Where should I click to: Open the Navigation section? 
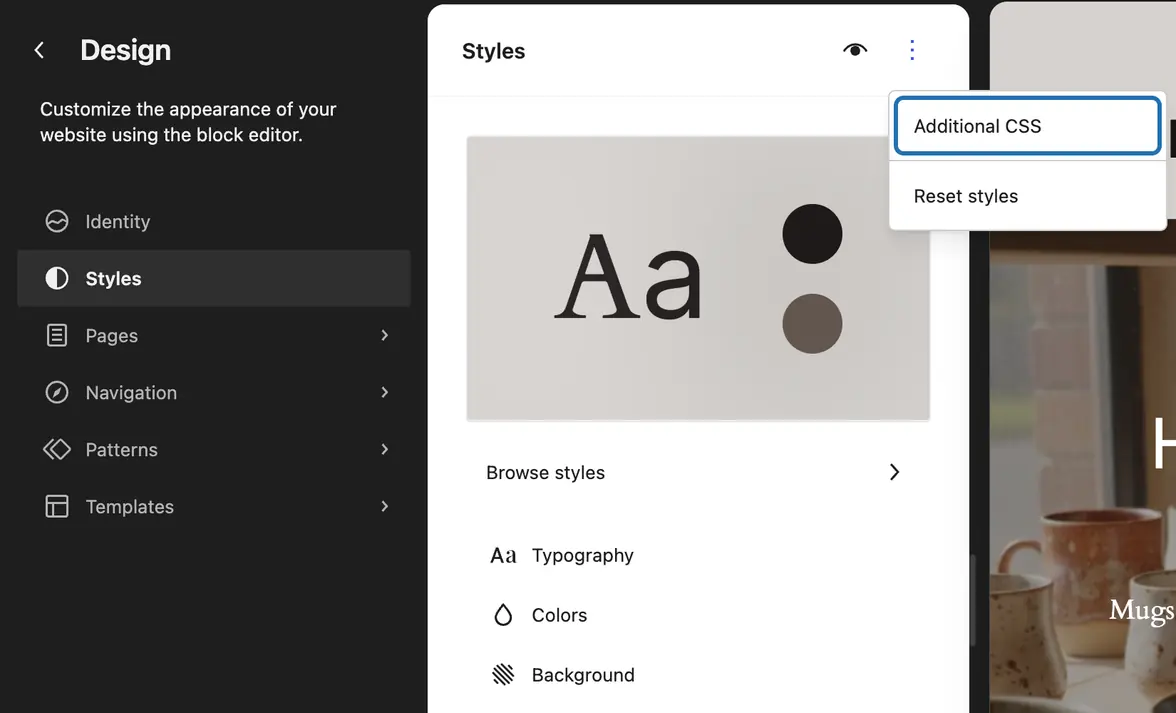[x=214, y=392]
